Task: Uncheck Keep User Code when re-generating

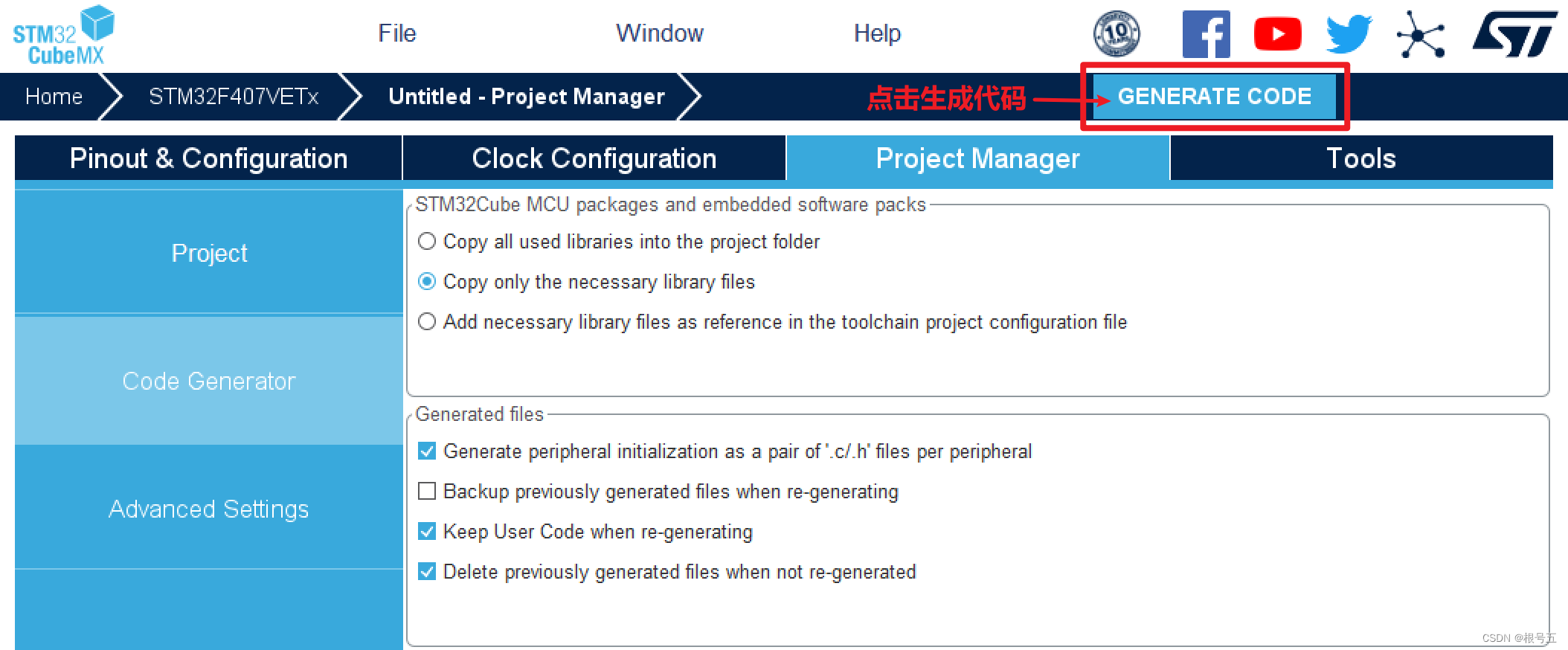Action: click(427, 532)
